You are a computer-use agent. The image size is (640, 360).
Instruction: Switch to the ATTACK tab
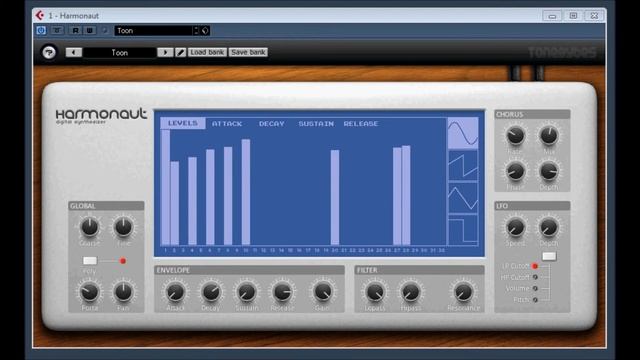227,124
